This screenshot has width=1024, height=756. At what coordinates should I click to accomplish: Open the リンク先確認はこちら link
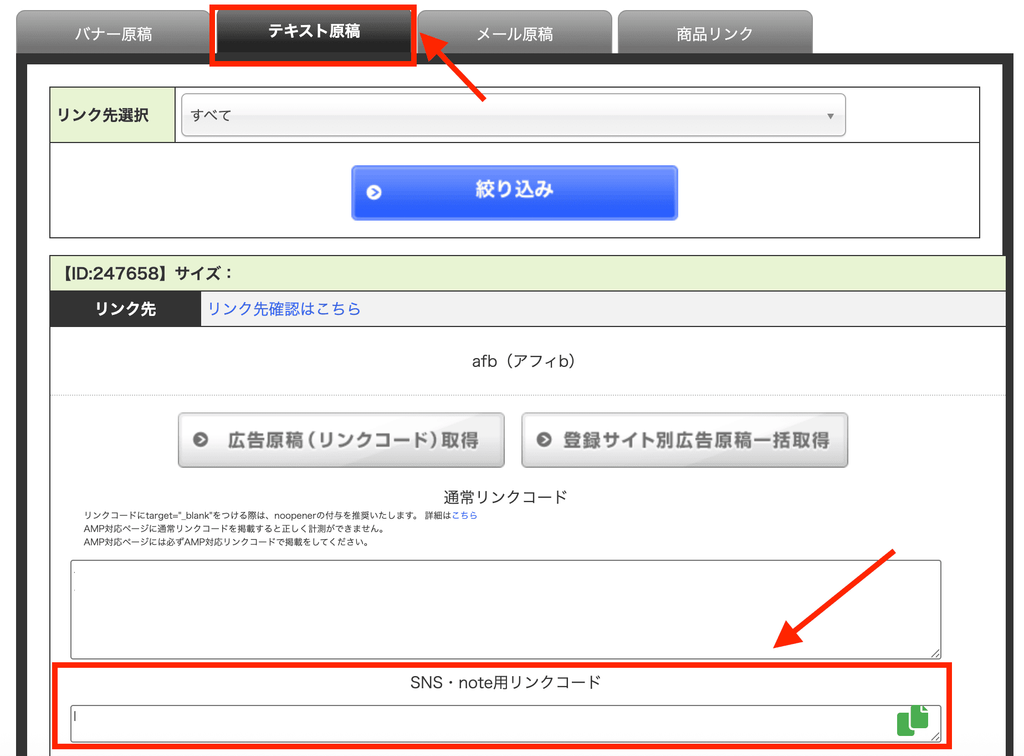click(x=284, y=309)
